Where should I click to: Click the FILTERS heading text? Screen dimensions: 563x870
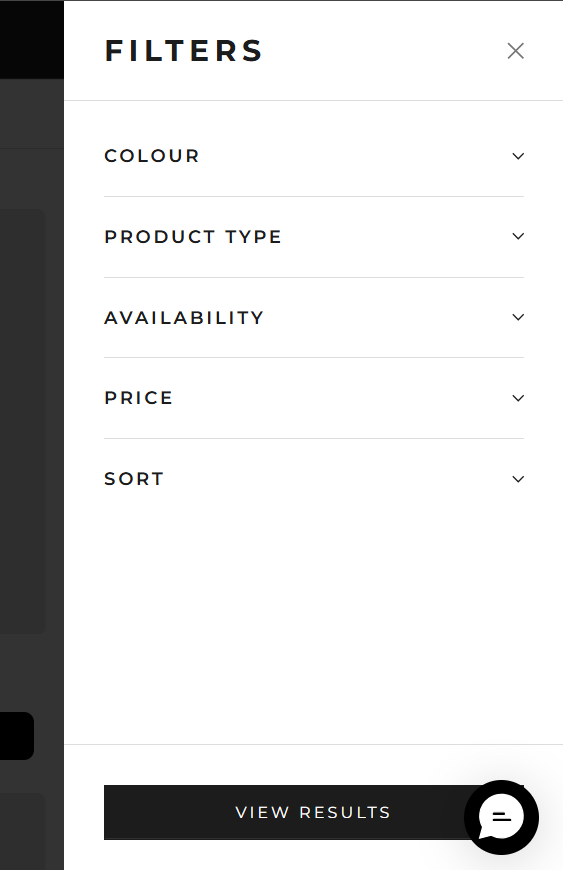pos(184,51)
